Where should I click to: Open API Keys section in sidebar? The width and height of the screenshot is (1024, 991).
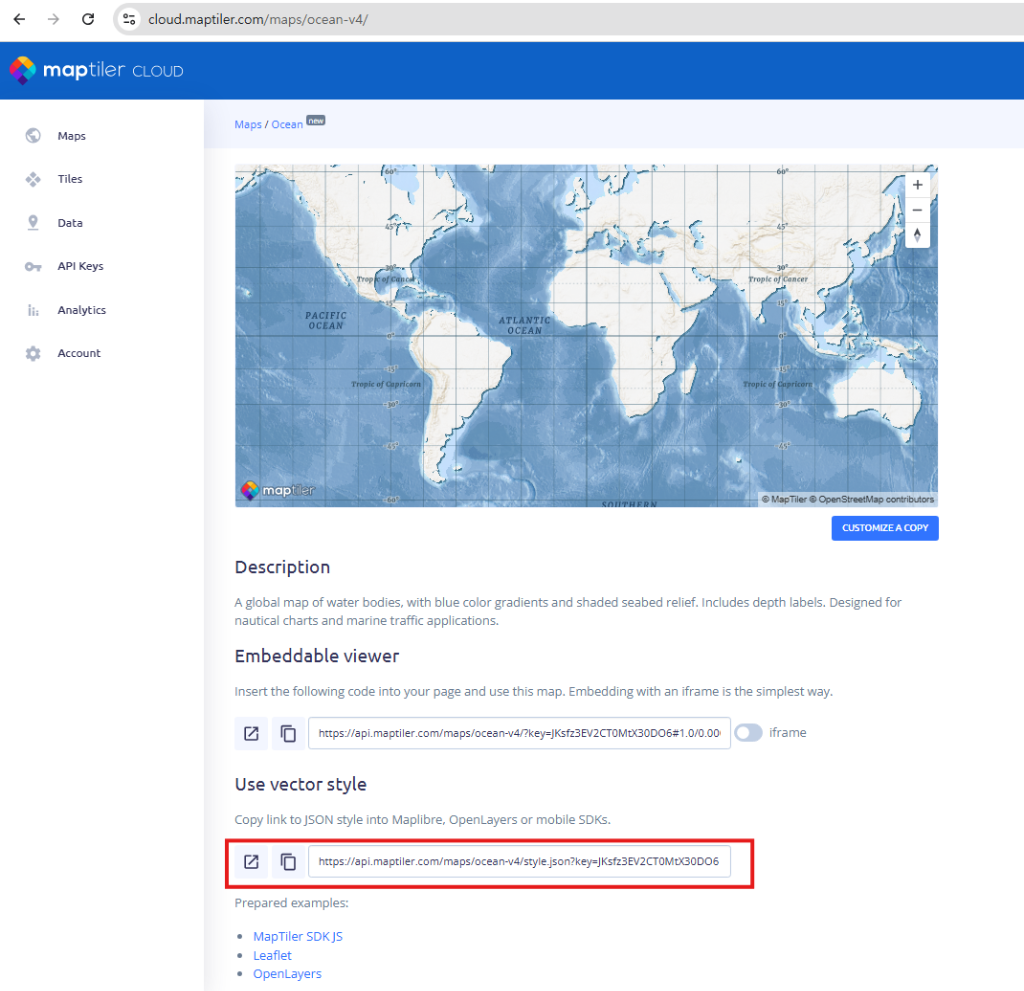click(x=80, y=266)
